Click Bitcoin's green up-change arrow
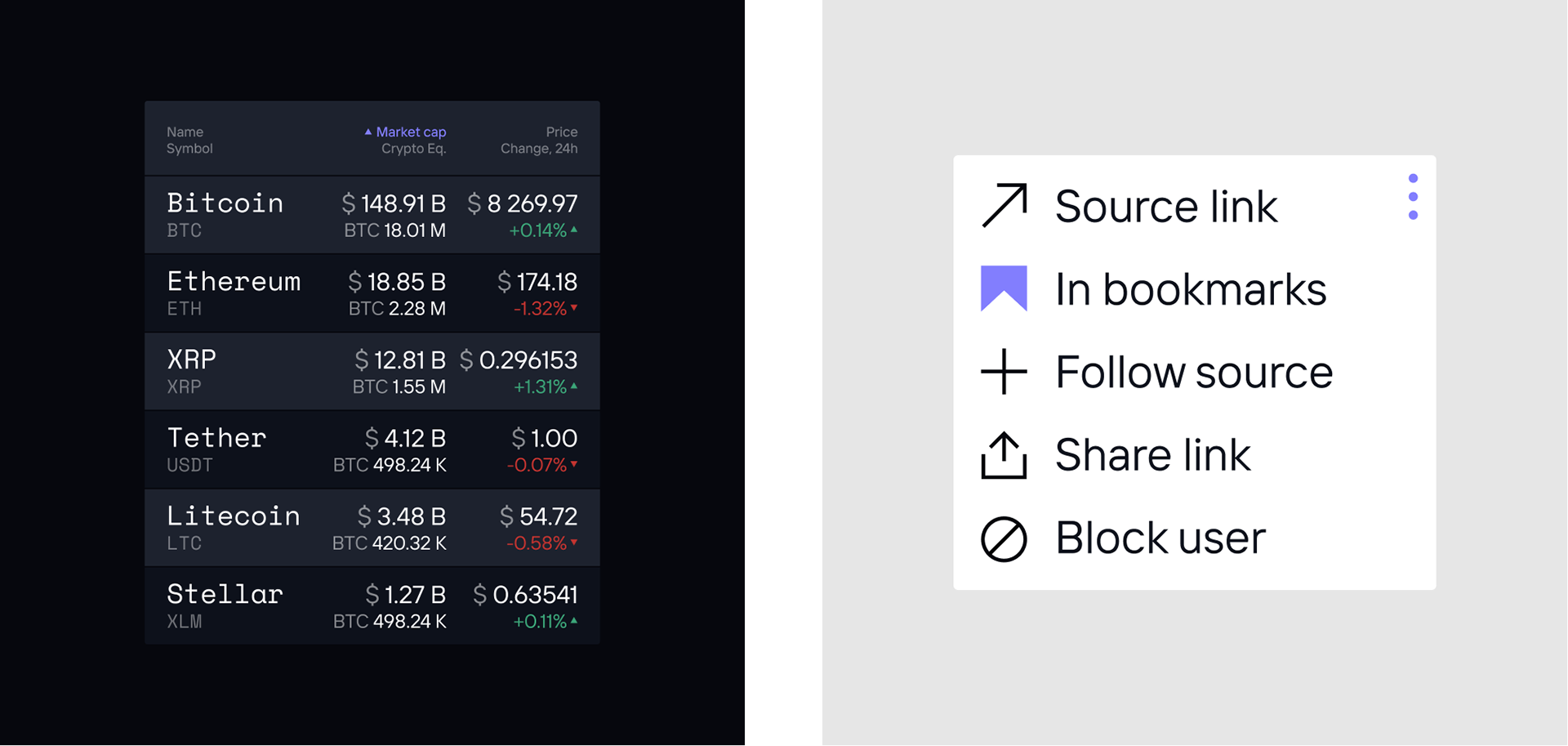The width and height of the screenshot is (1568, 746). (x=574, y=230)
